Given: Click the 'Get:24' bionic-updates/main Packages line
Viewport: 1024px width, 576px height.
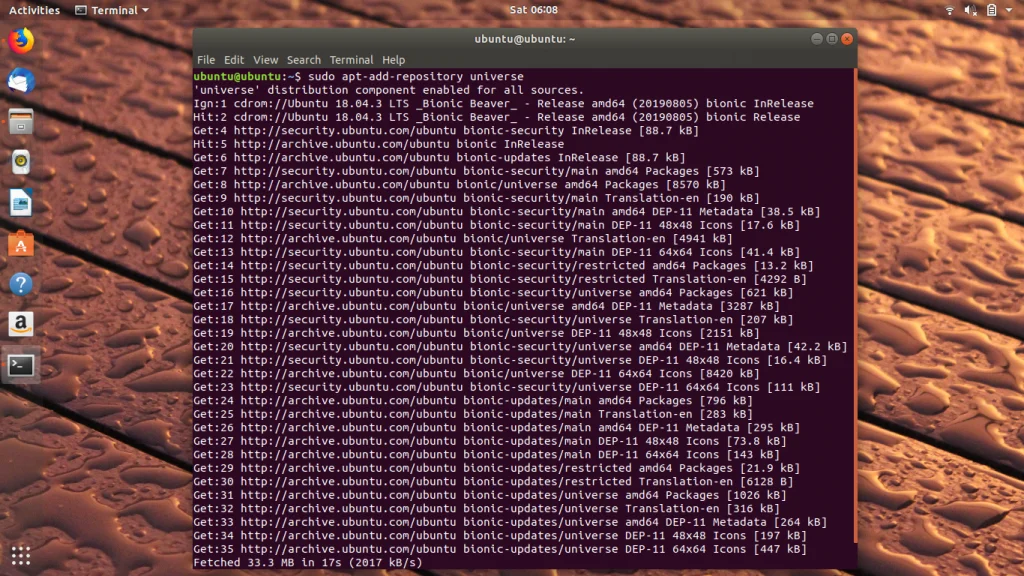Looking at the screenshot, I should click(473, 400).
